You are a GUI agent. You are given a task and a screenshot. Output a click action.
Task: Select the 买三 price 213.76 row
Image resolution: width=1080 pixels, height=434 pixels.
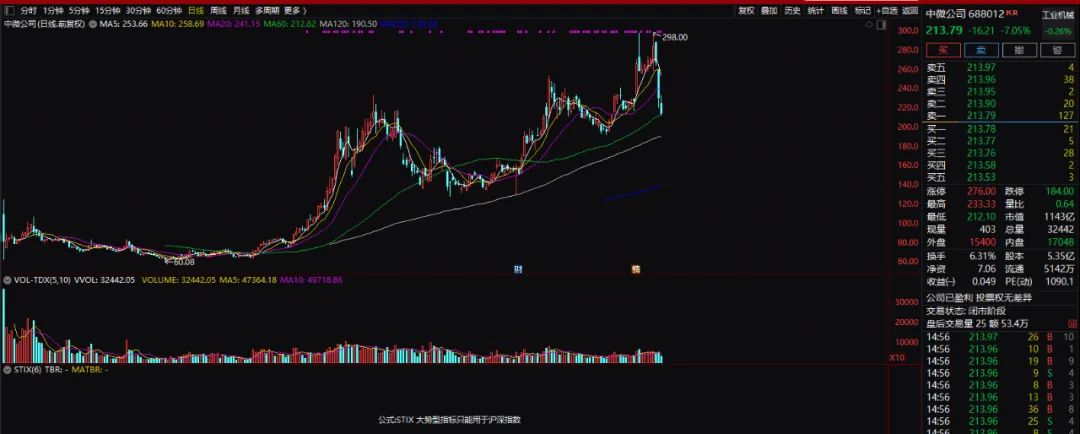[x=999, y=153]
